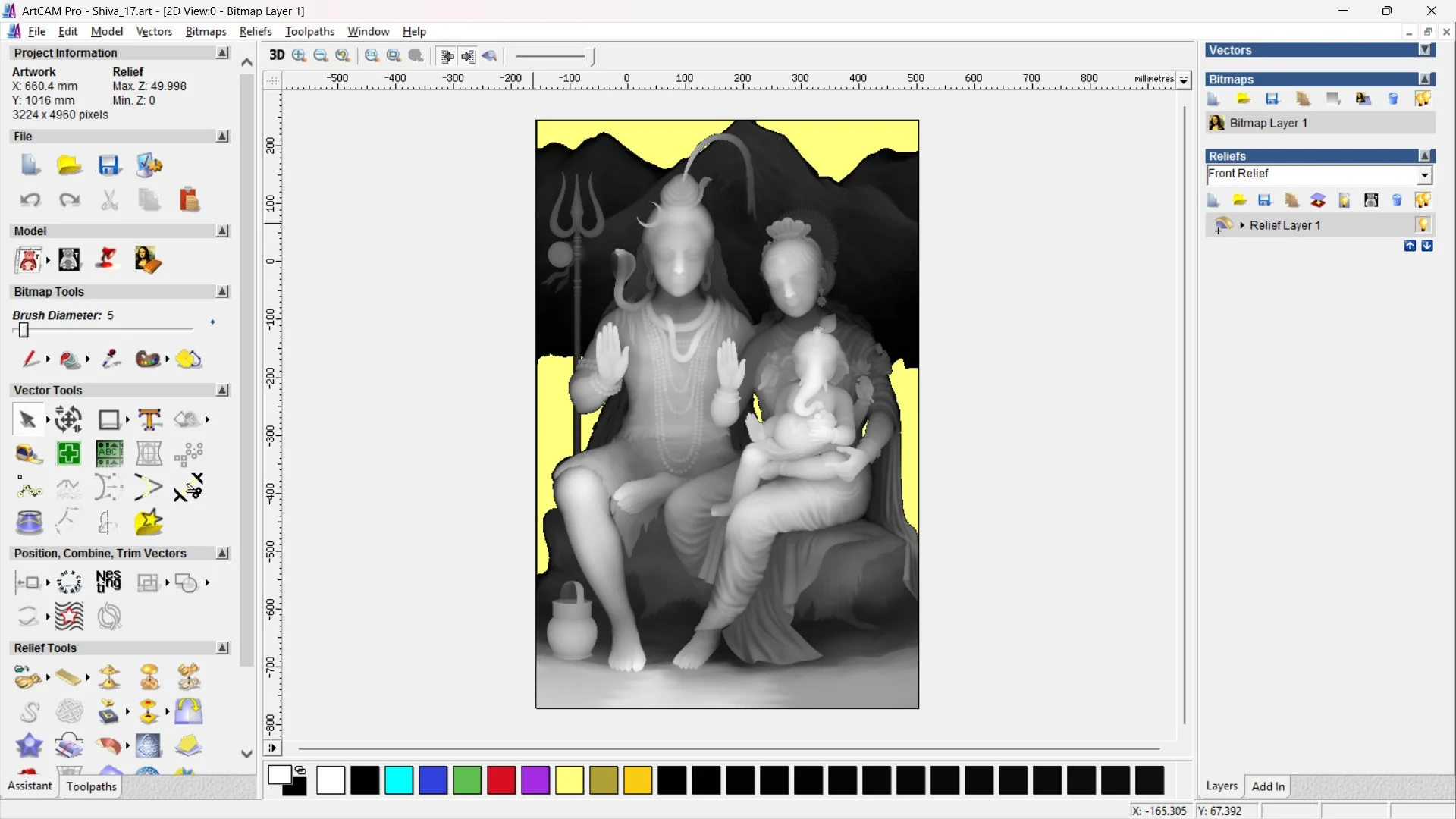Click the Paste clipboard icon
This screenshot has width=1456, height=819.
tap(189, 199)
